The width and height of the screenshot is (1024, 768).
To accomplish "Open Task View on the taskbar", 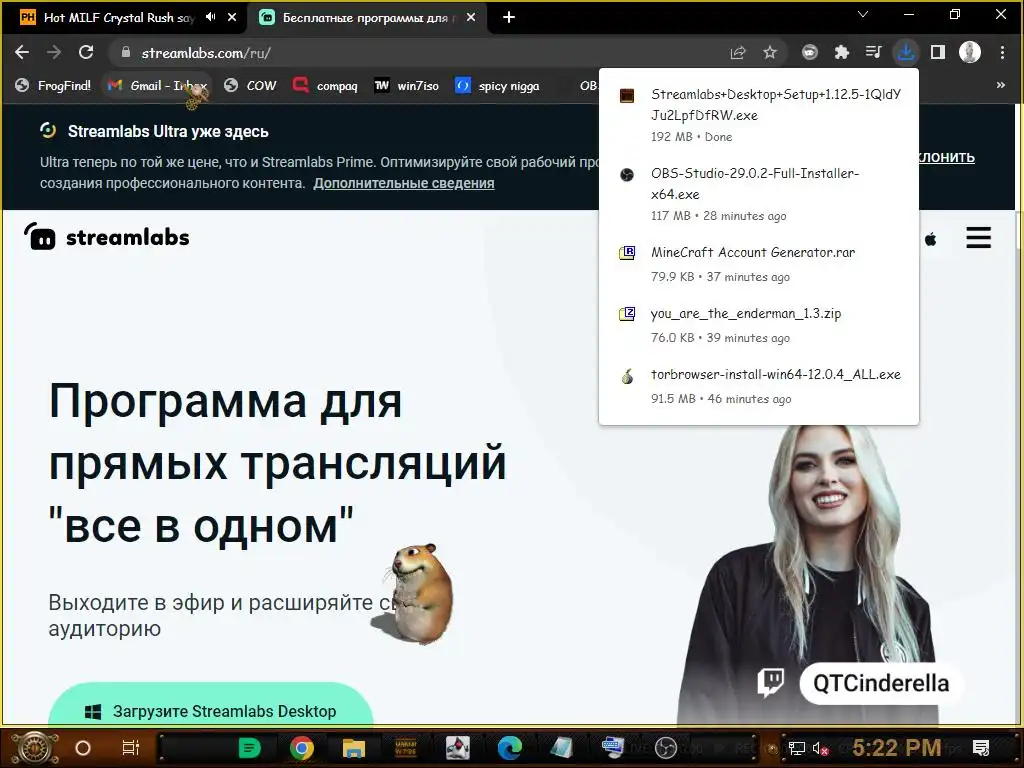I will point(131,748).
